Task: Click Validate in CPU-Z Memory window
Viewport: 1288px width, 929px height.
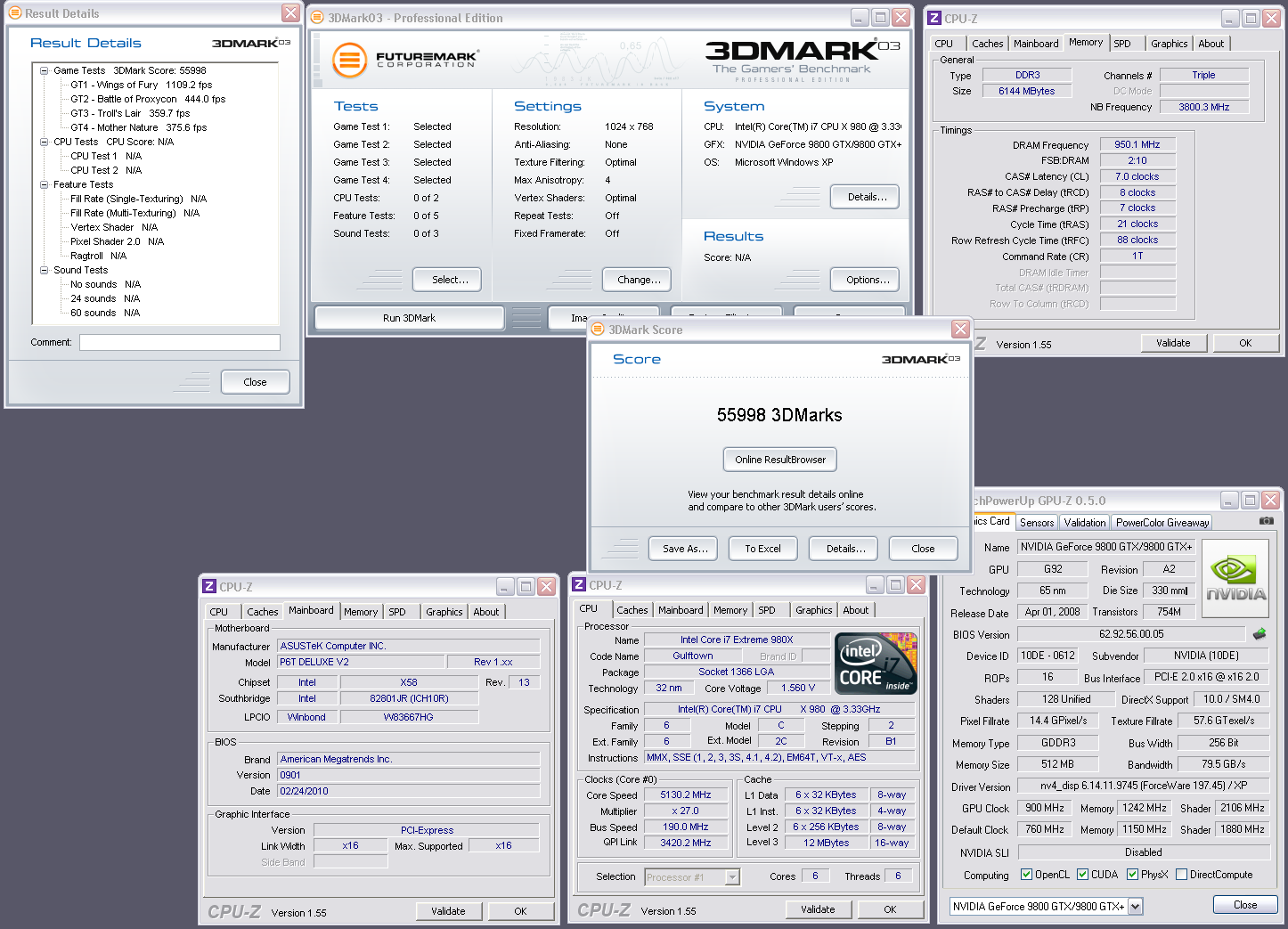Action: point(1173,343)
